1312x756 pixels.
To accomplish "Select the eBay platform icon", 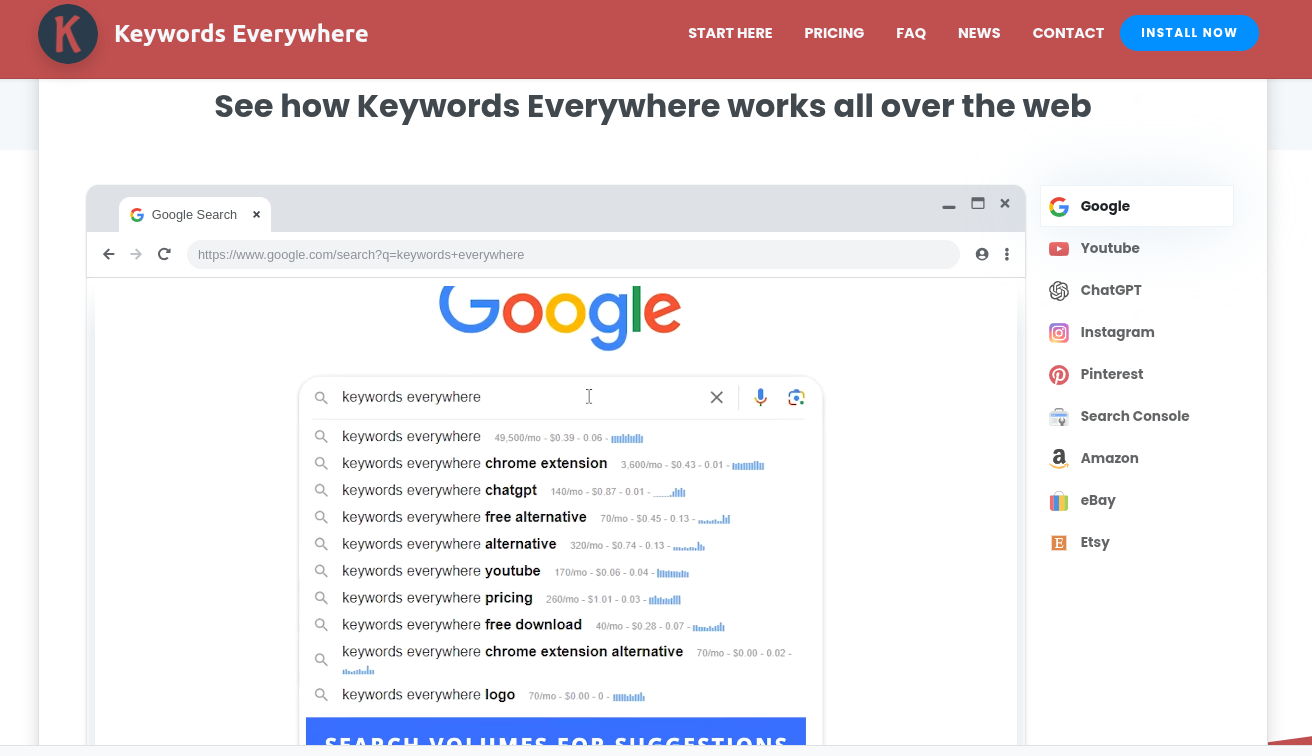I will pyautogui.click(x=1098, y=500).
